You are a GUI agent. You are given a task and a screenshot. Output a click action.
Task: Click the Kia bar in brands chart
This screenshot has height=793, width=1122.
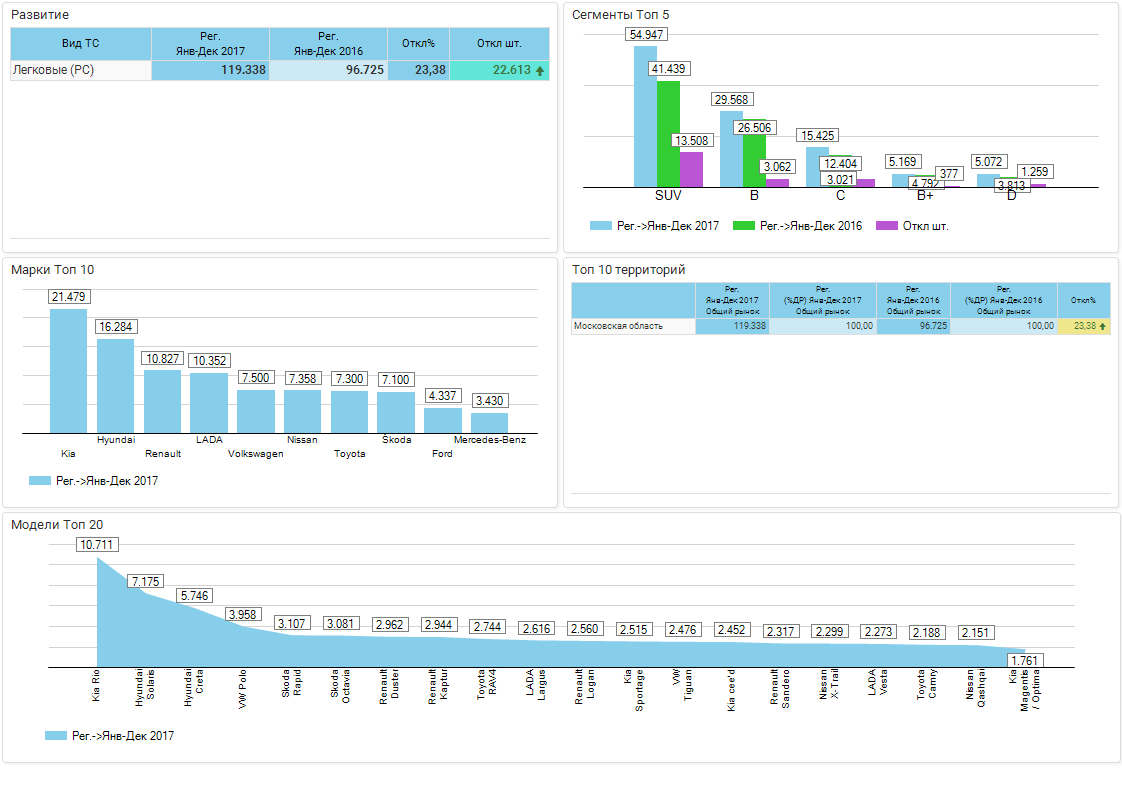pyautogui.click(x=68, y=371)
